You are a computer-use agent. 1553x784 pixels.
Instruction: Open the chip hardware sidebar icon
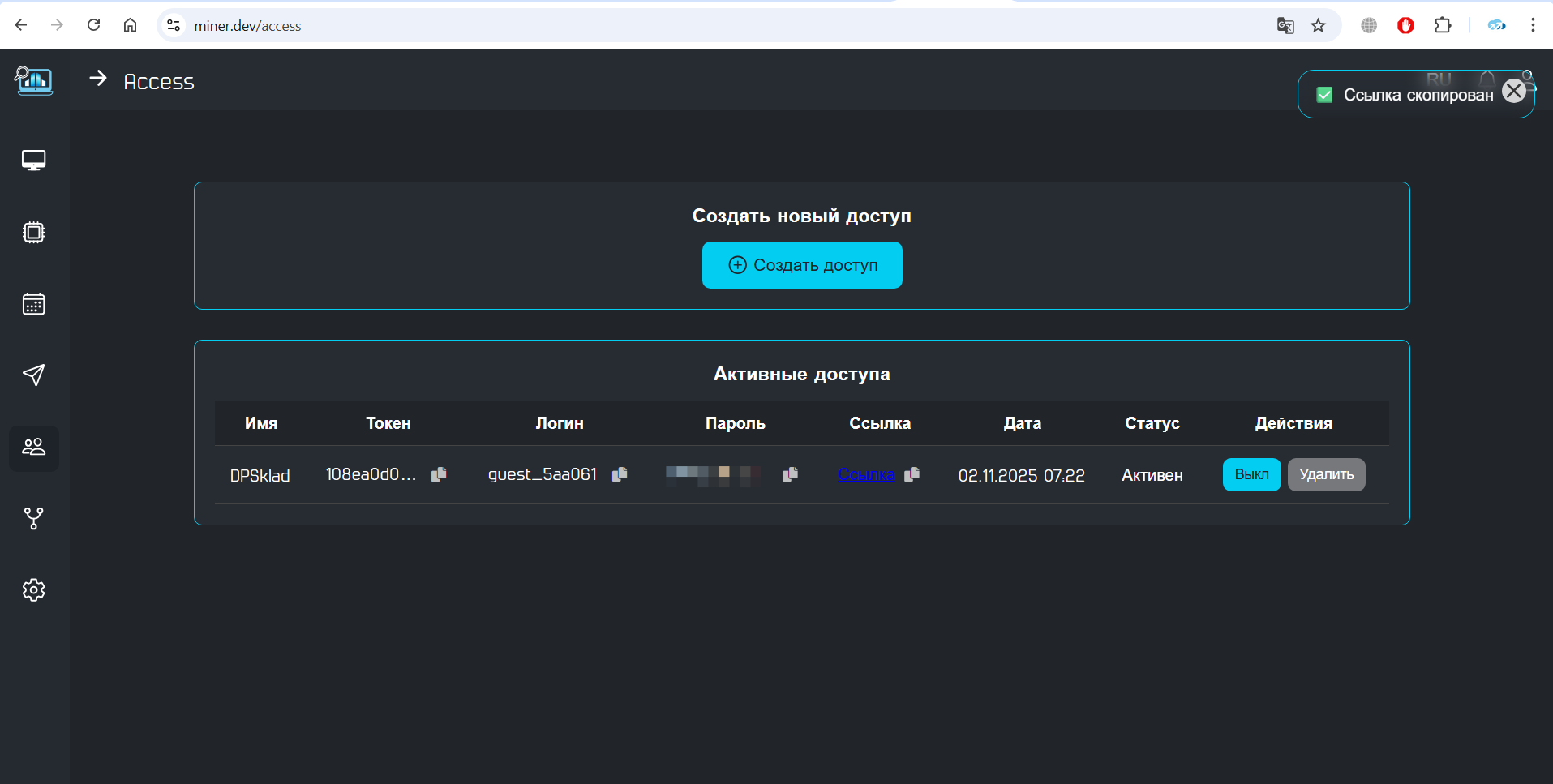pyautogui.click(x=34, y=233)
